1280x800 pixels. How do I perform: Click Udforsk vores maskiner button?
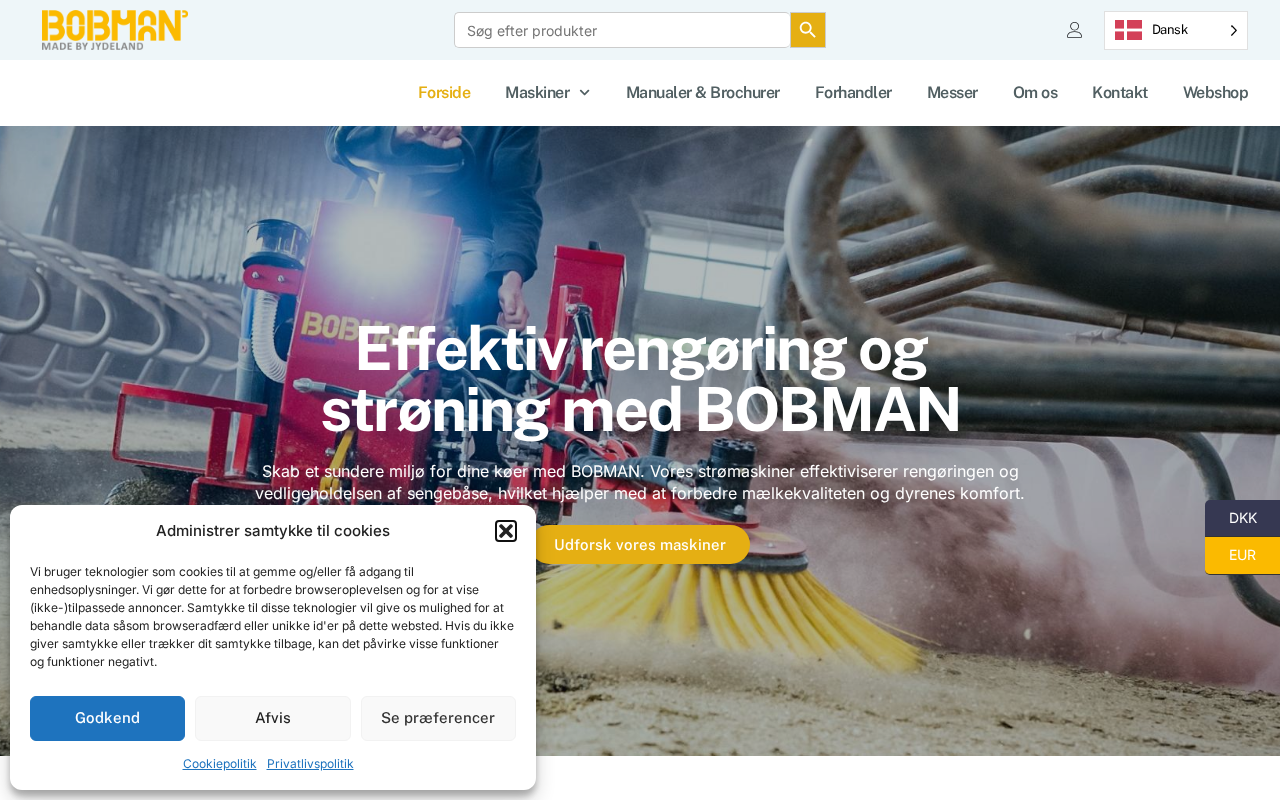click(640, 545)
